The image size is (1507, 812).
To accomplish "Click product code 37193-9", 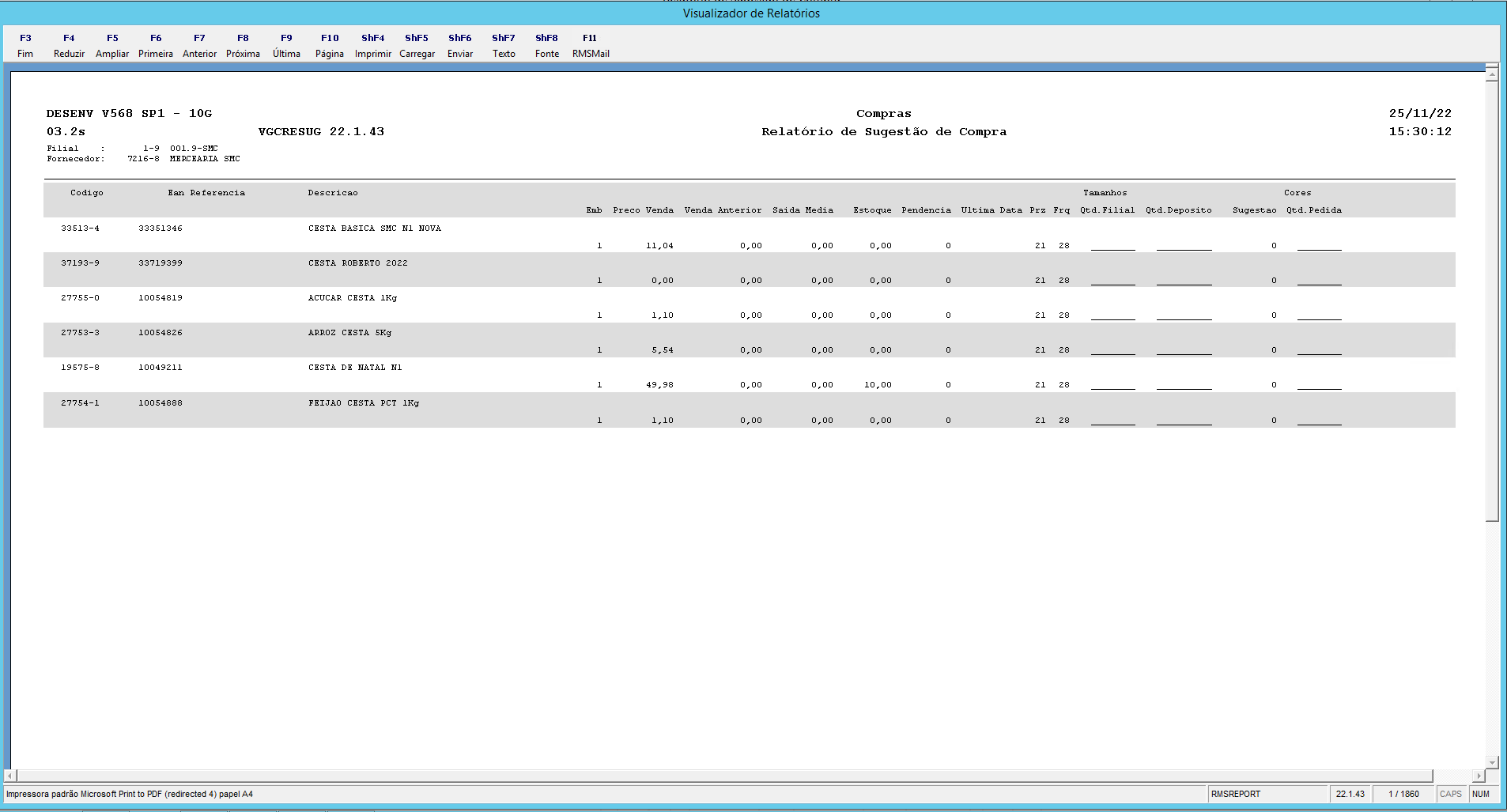I will (81, 263).
